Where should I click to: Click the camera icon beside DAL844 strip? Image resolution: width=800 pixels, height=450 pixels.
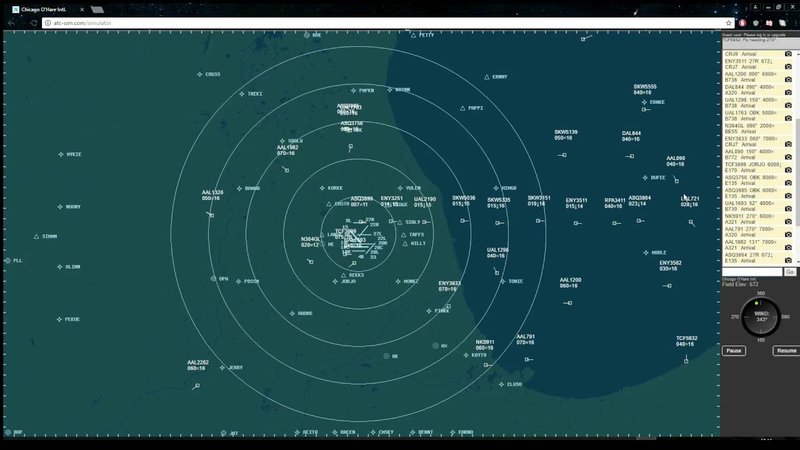click(788, 92)
